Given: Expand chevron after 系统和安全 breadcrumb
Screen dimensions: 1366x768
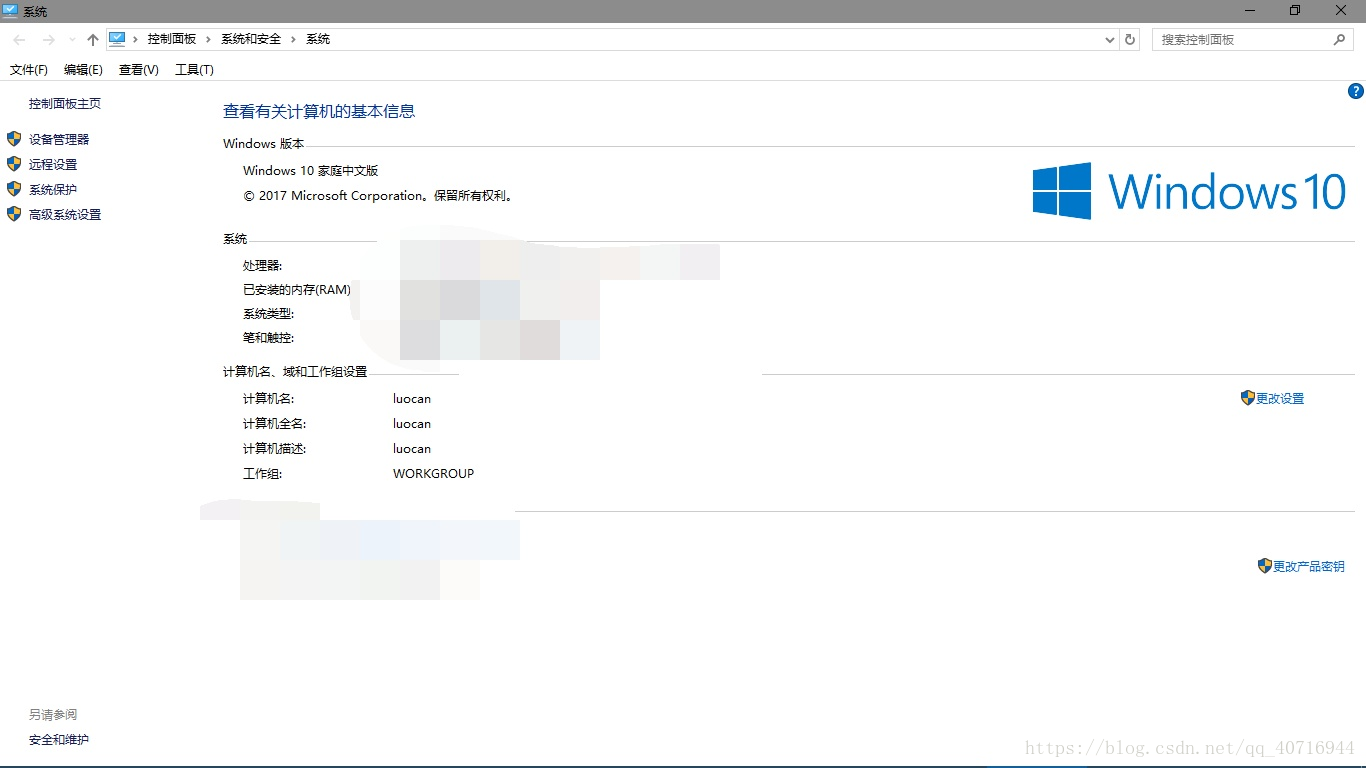Looking at the screenshot, I should (x=294, y=39).
